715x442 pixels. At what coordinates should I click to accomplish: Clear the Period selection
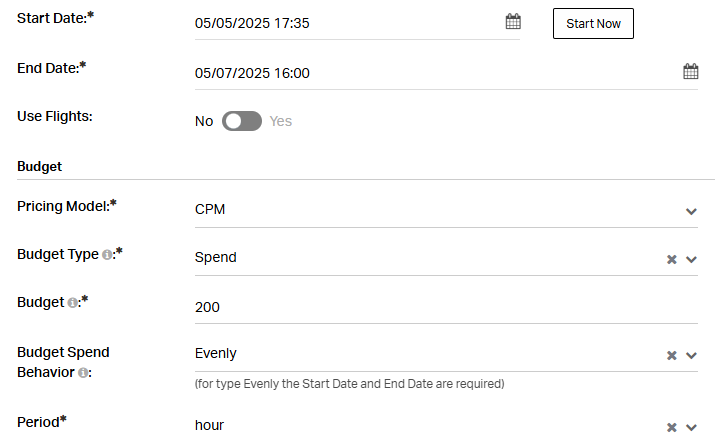coord(671,427)
